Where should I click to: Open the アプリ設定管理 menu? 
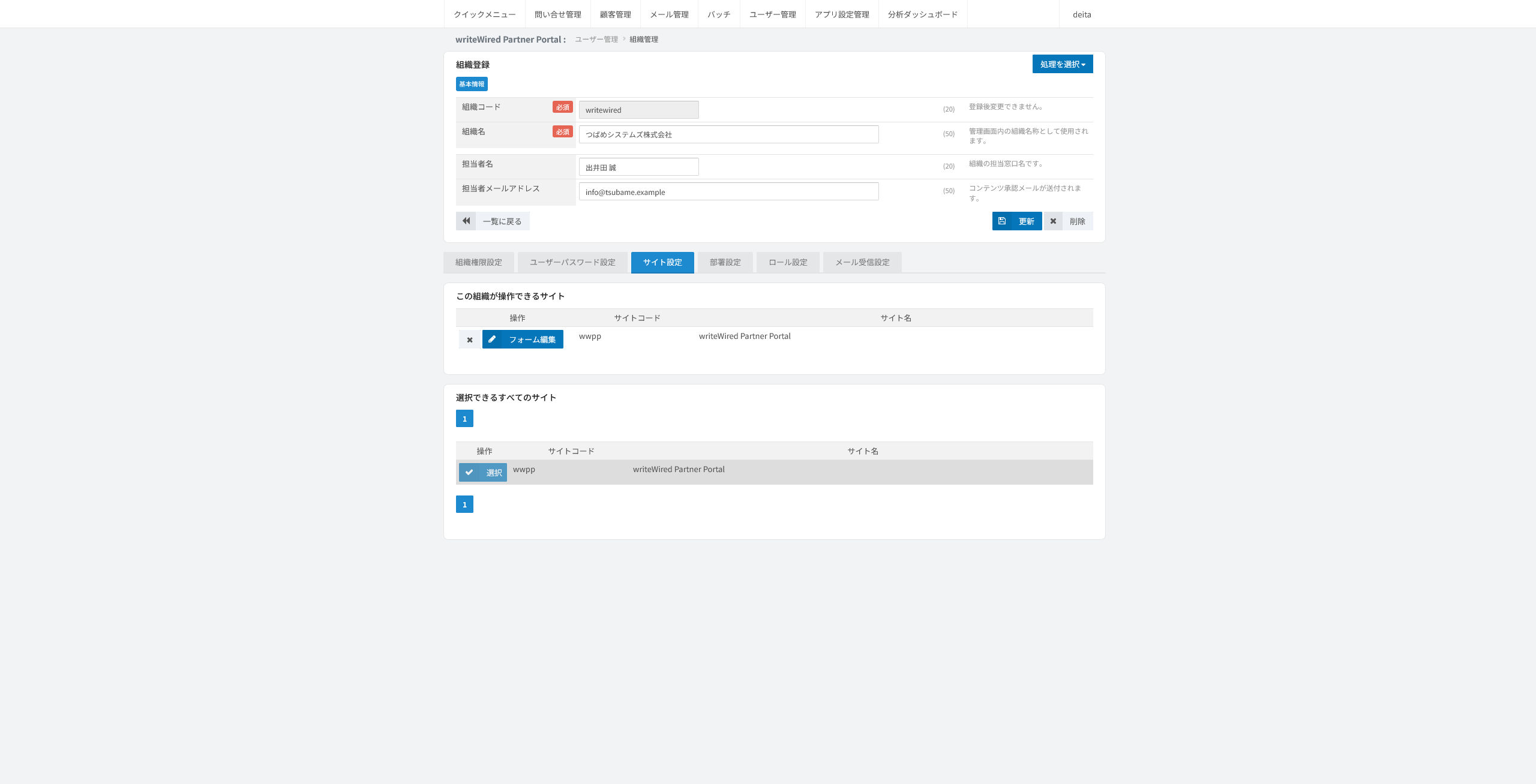click(x=842, y=14)
